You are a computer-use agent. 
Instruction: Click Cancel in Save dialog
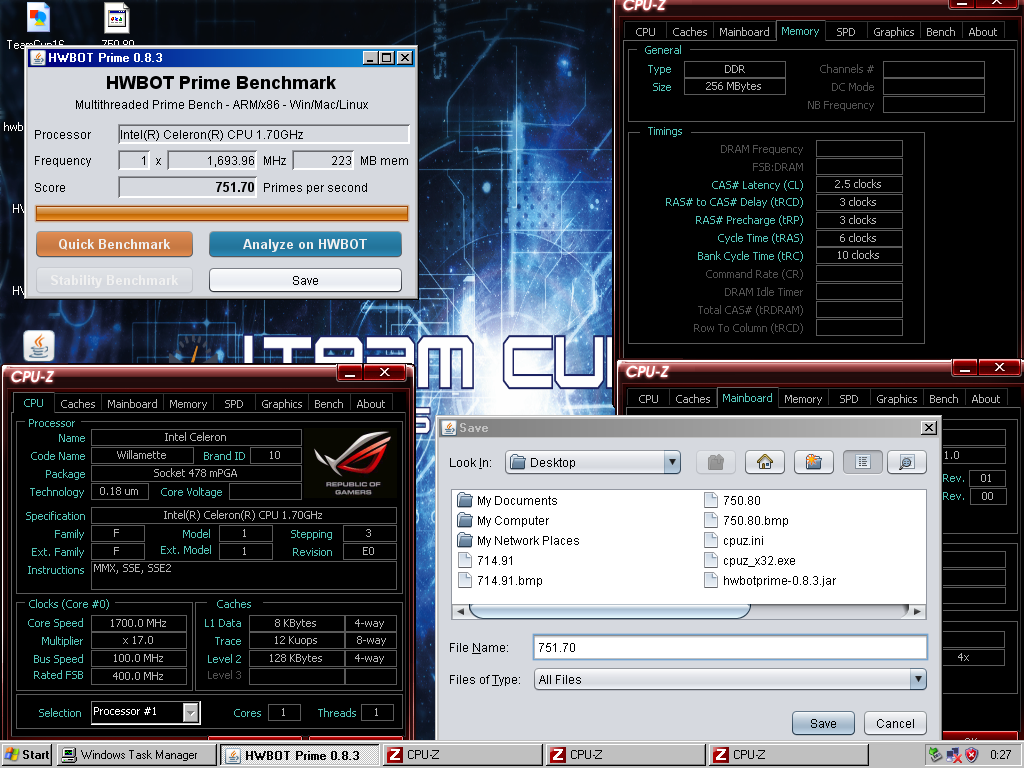pyautogui.click(x=895, y=723)
